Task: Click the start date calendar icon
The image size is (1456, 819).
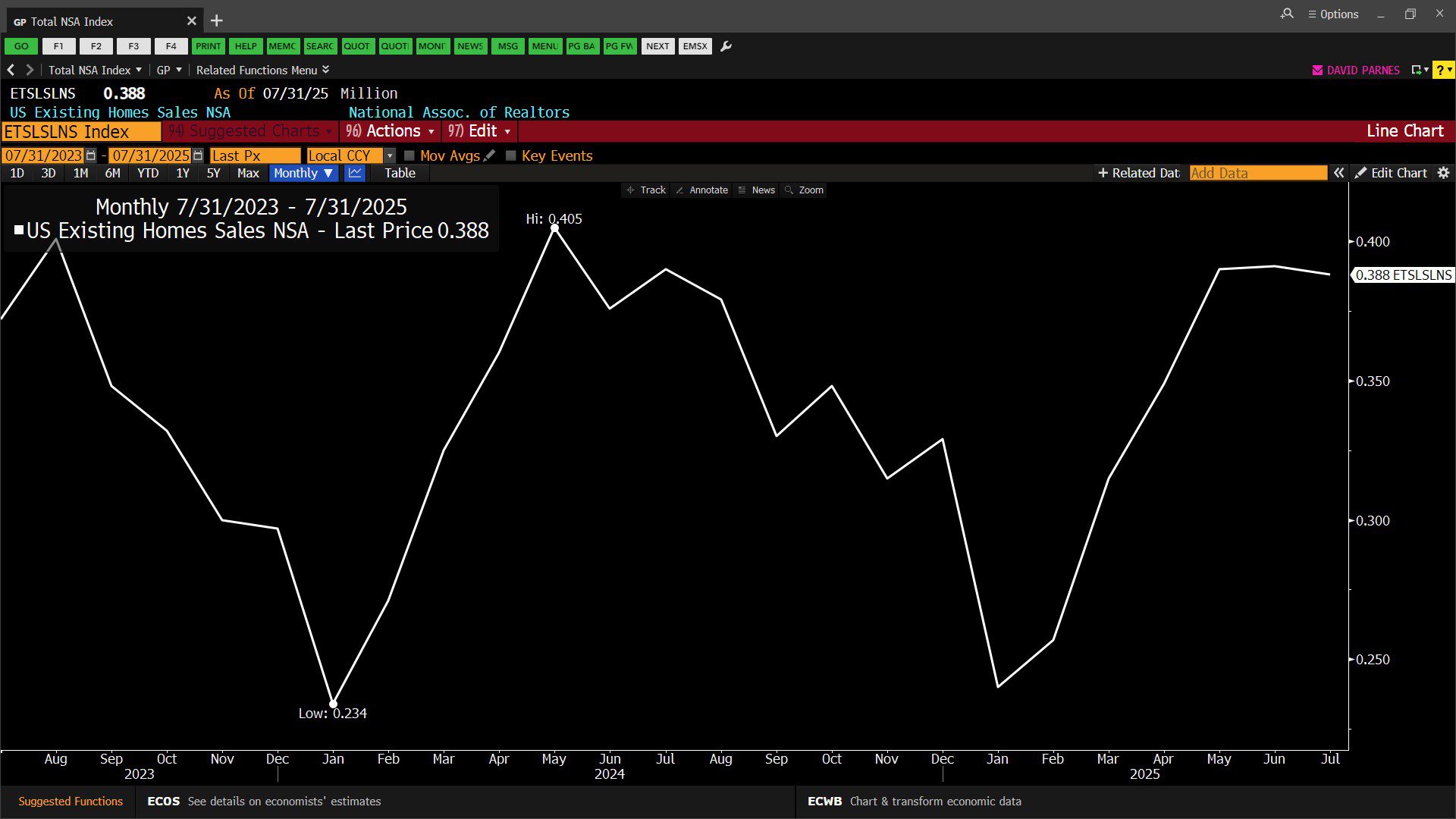Action: [x=91, y=155]
